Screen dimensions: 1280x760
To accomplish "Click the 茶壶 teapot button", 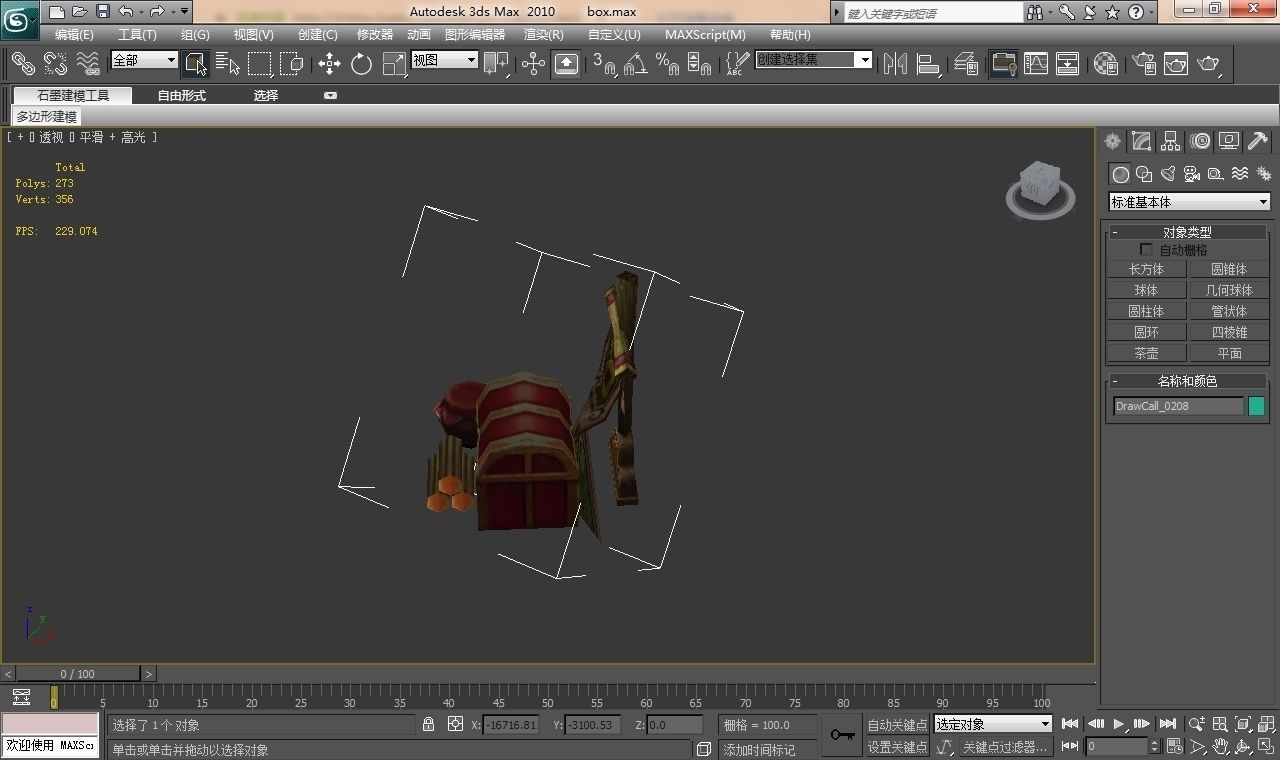I will pos(1146,353).
